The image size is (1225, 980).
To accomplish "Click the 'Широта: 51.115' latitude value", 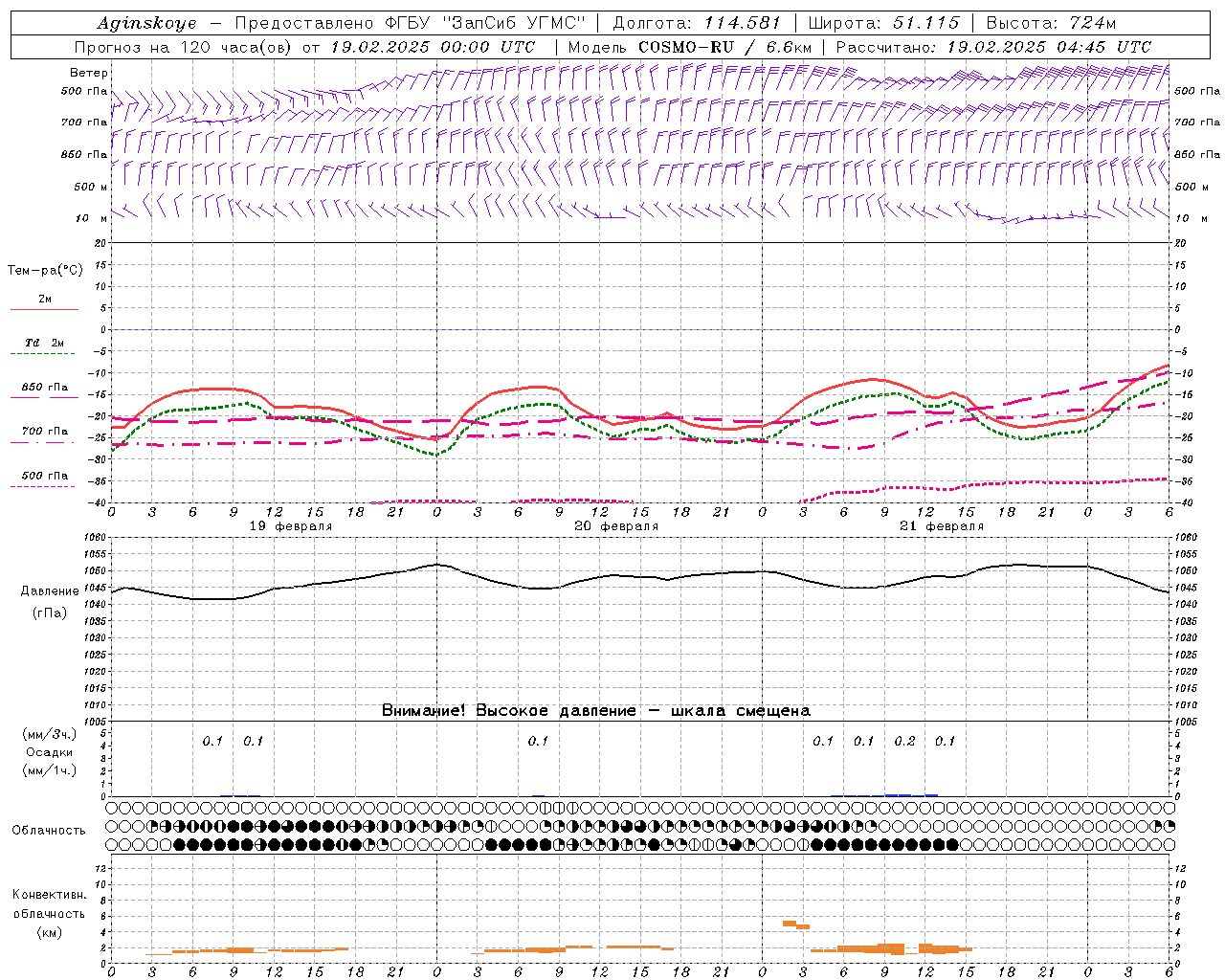I will (883, 23).
